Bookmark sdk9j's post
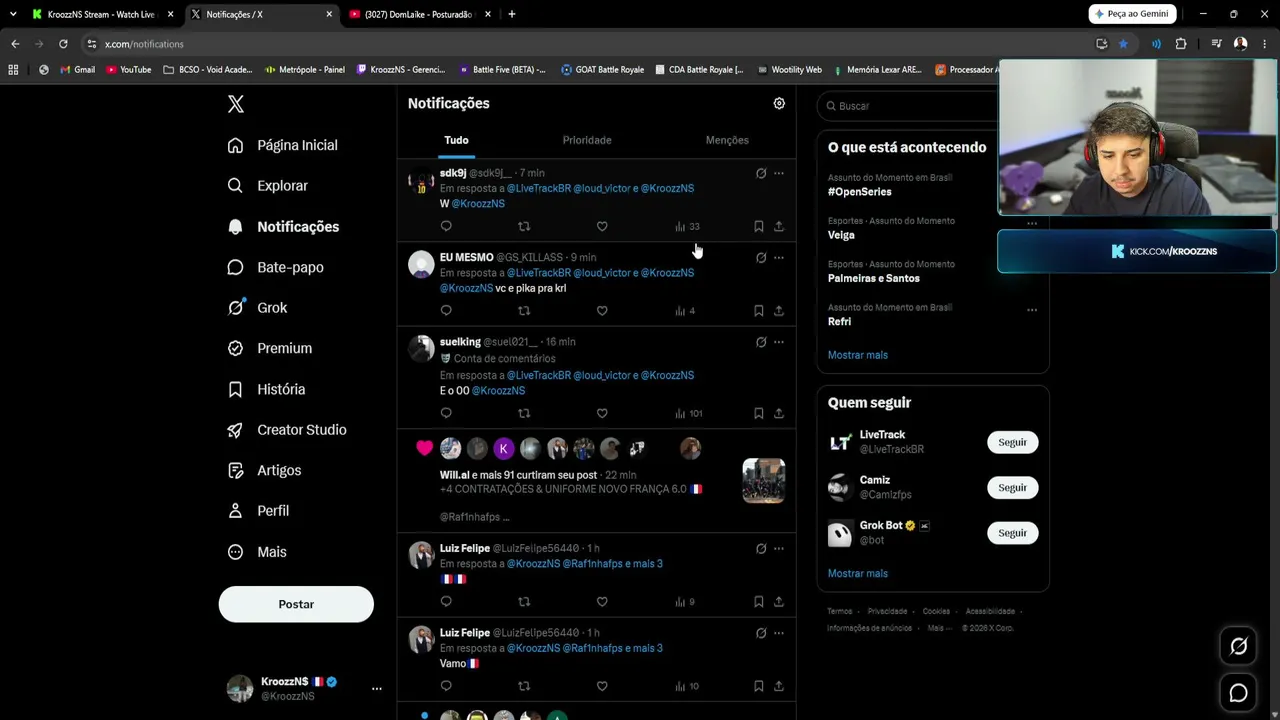The height and width of the screenshot is (720, 1280). (759, 226)
